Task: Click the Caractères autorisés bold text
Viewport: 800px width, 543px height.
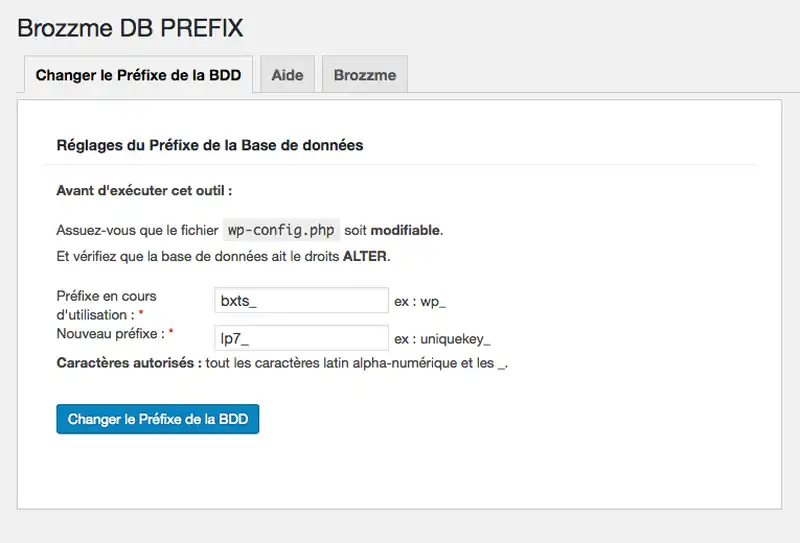Action: [x=125, y=363]
